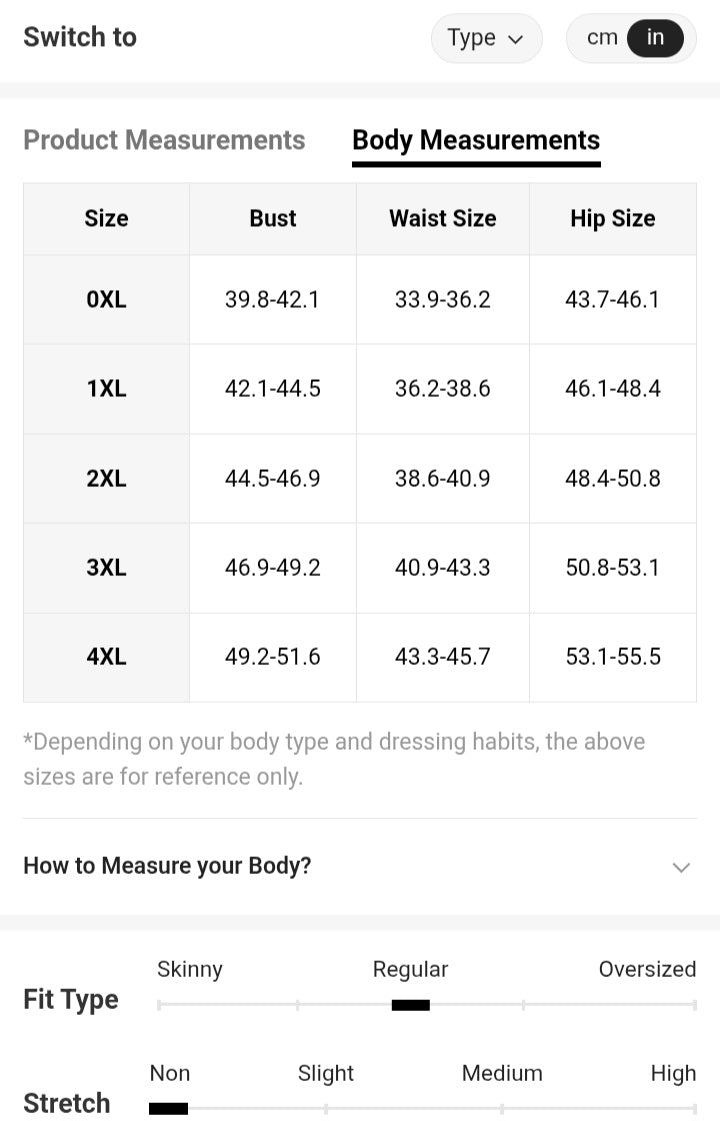This screenshot has height=1121, width=720.
Task: Select the 2XL size row
Action: tap(106, 478)
